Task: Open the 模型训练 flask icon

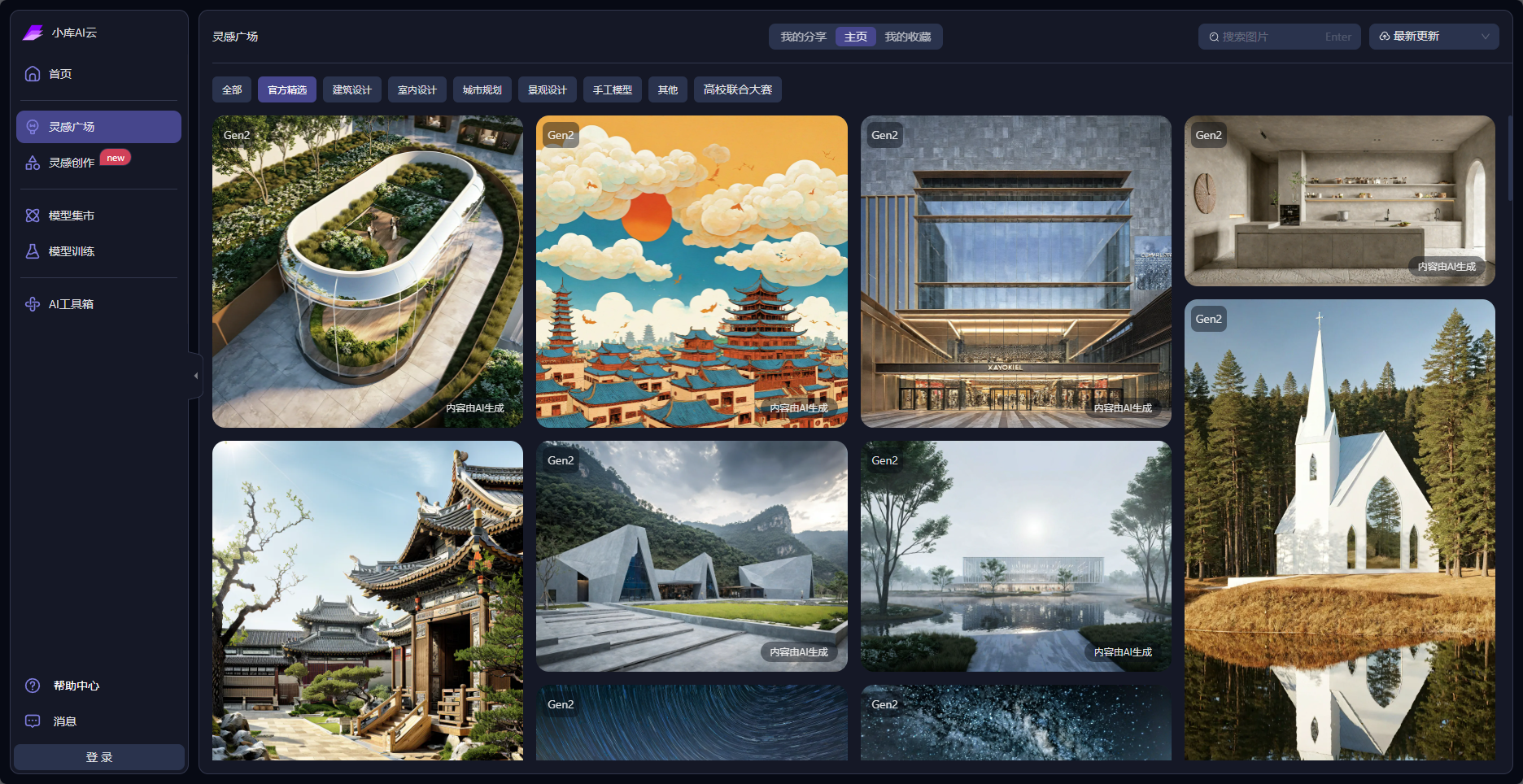Action: [33, 251]
